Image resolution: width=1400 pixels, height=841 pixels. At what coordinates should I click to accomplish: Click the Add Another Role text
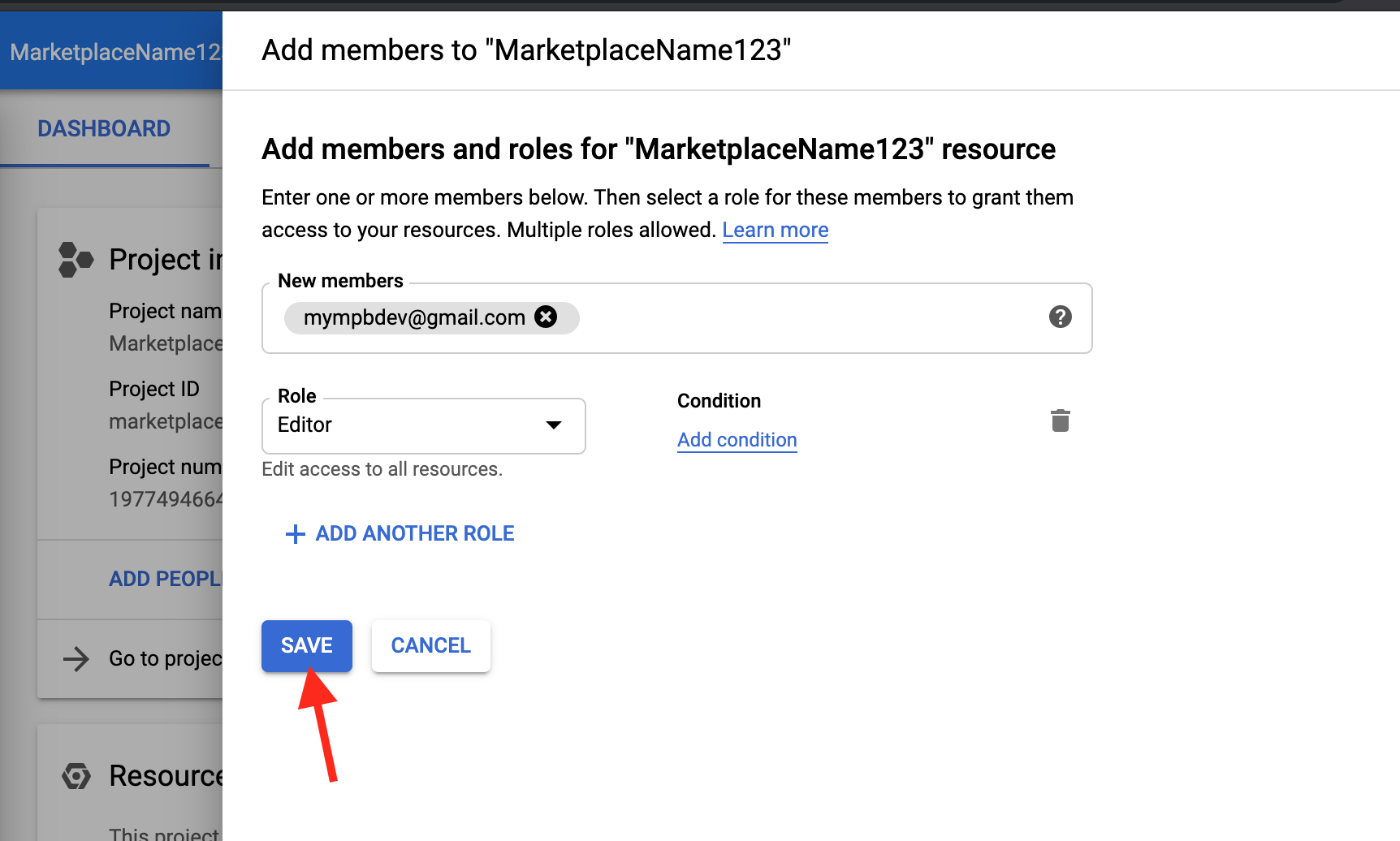414,533
